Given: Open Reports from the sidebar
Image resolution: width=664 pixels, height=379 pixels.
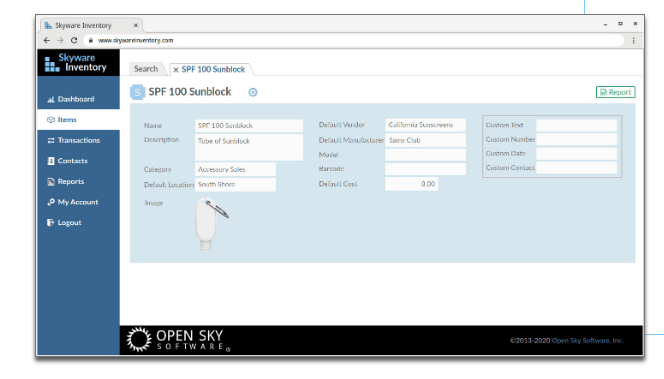Looking at the screenshot, I should (x=78, y=182).
